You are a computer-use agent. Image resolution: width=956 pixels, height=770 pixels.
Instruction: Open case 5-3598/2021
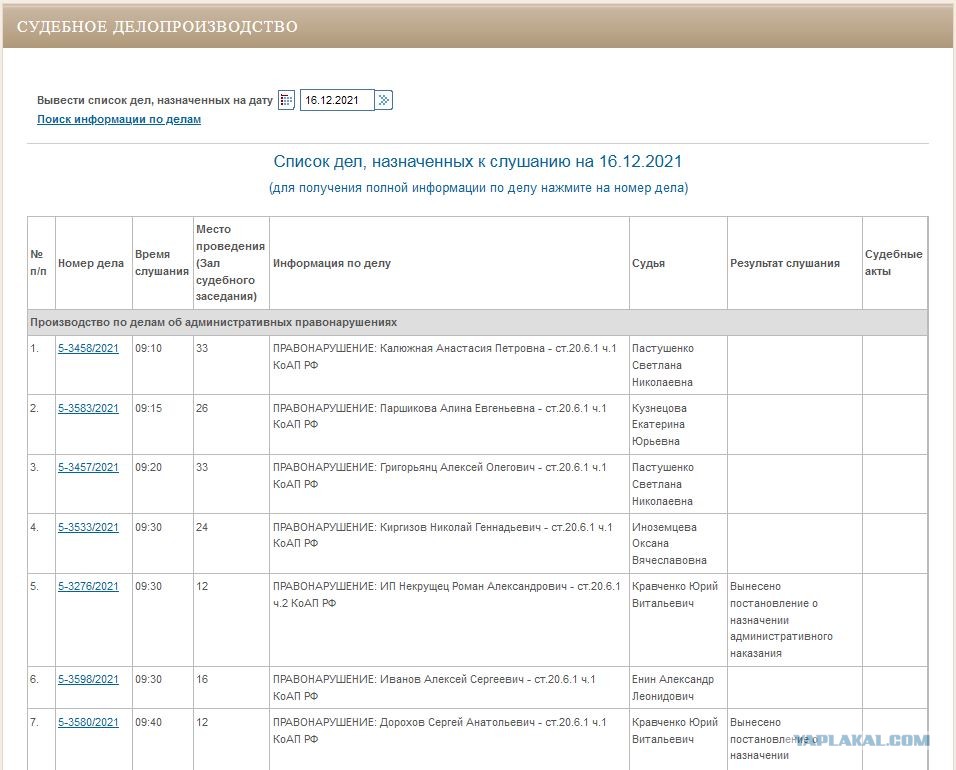[88, 679]
